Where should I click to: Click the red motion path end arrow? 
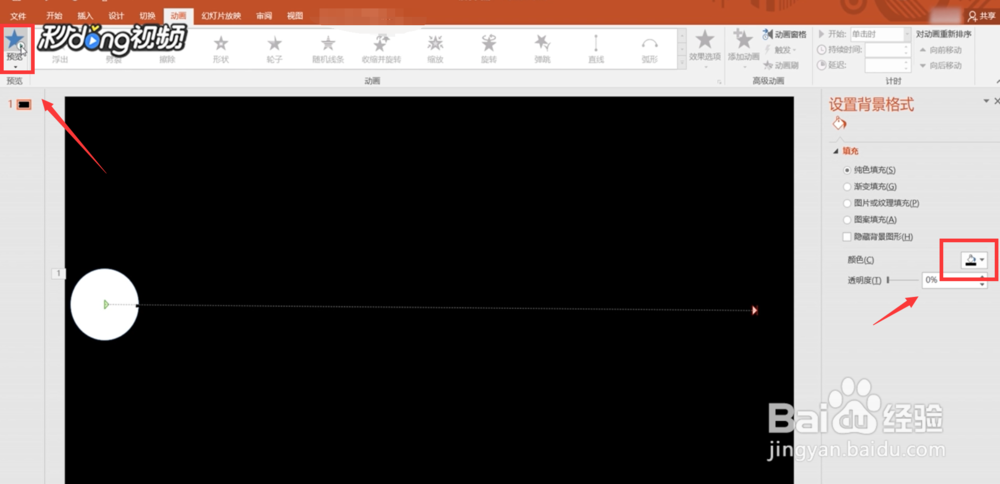(x=755, y=311)
